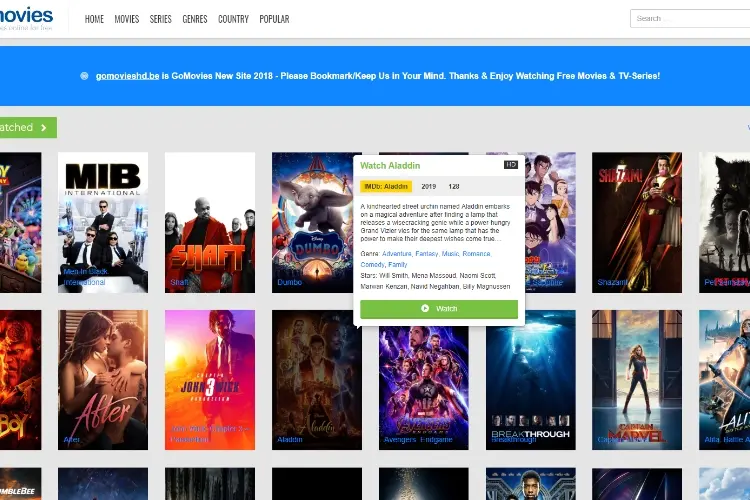
Task: Open John Wick Chapter 3 poster
Action: [x=210, y=380]
